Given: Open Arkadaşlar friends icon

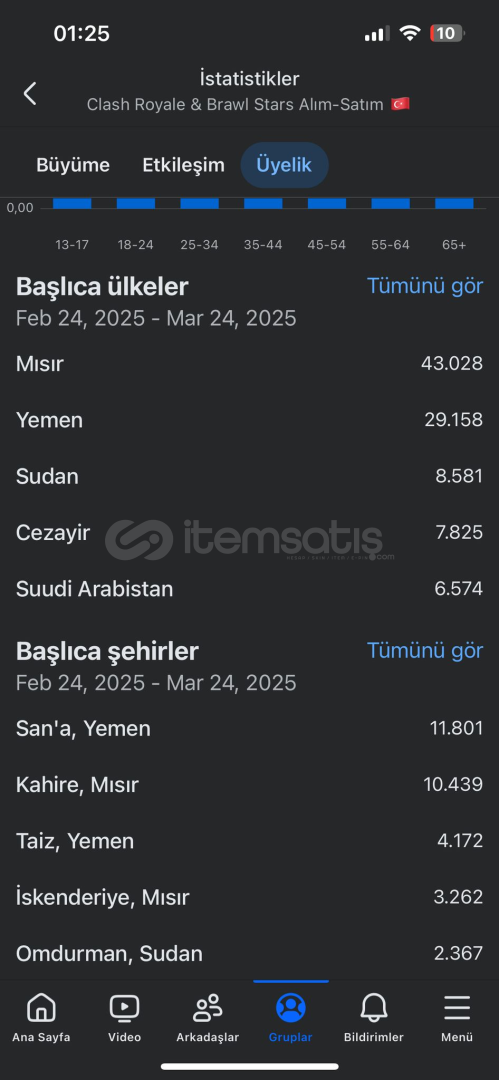Looking at the screenshot, I should click(207, 1008).
